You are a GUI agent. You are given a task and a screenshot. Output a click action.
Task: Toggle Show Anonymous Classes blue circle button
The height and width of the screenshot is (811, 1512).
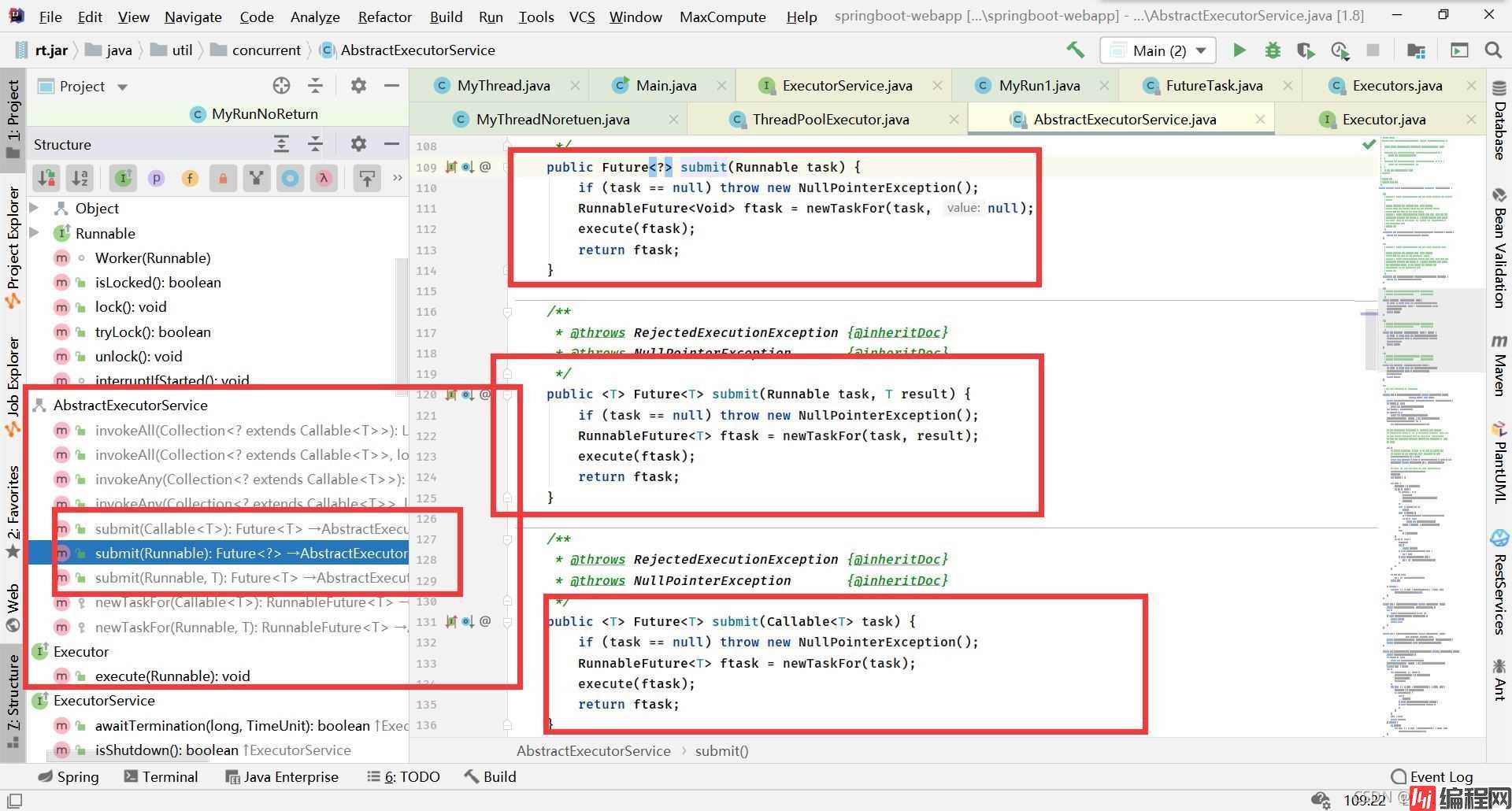[x=290, y=178]
